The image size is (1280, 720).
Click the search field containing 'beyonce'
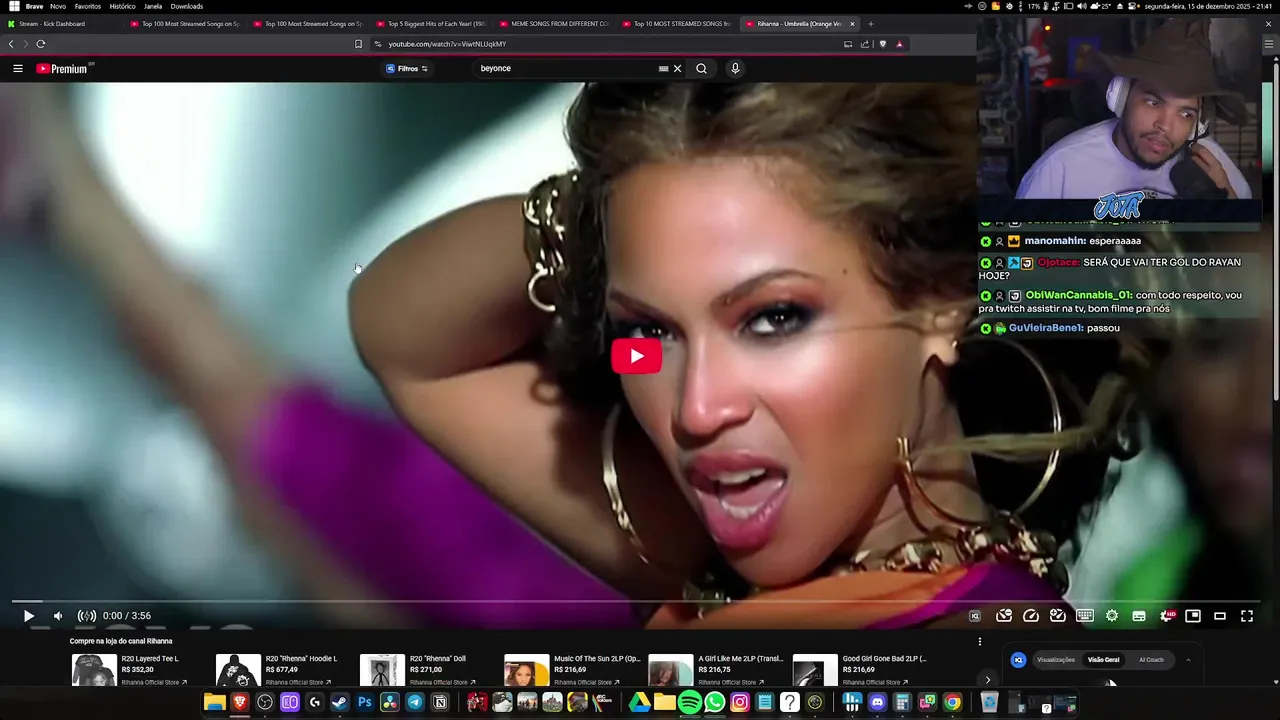click(565, 69)
